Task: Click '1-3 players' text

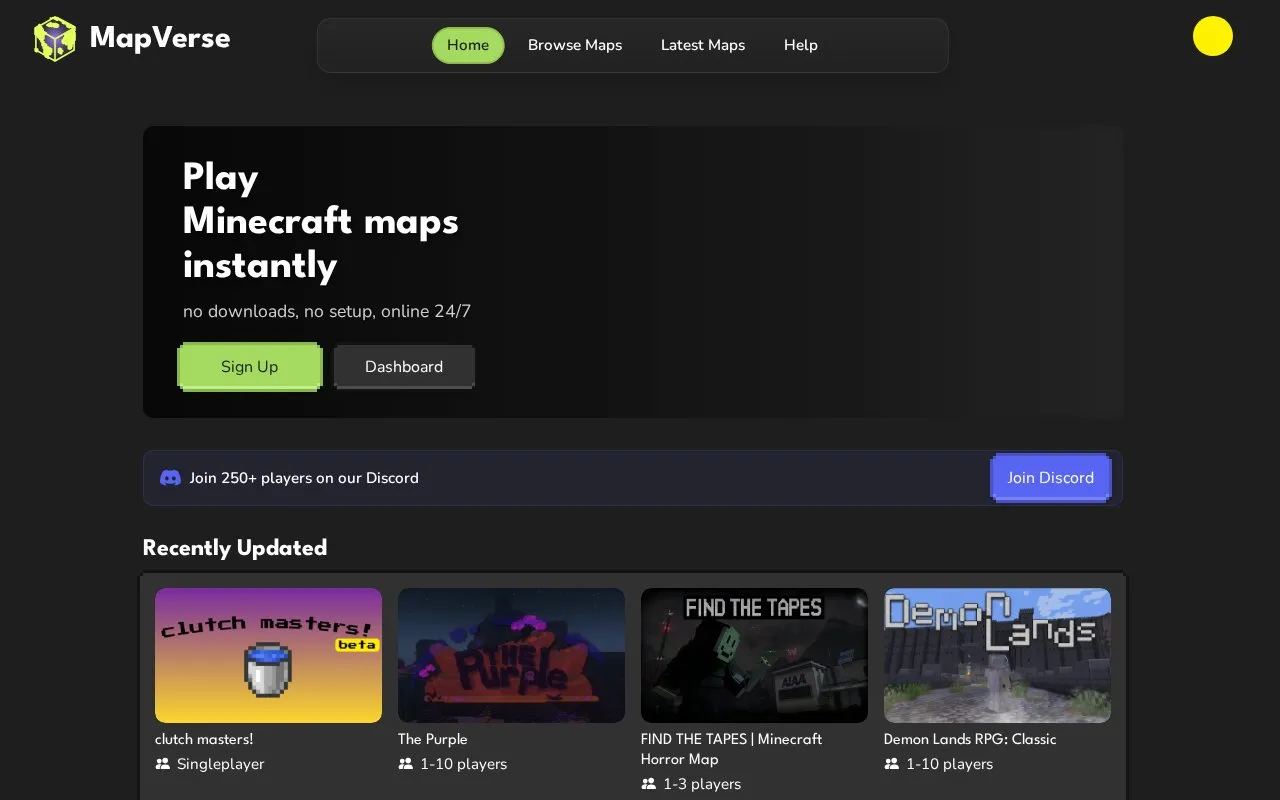Action: [x=702, y=784]
